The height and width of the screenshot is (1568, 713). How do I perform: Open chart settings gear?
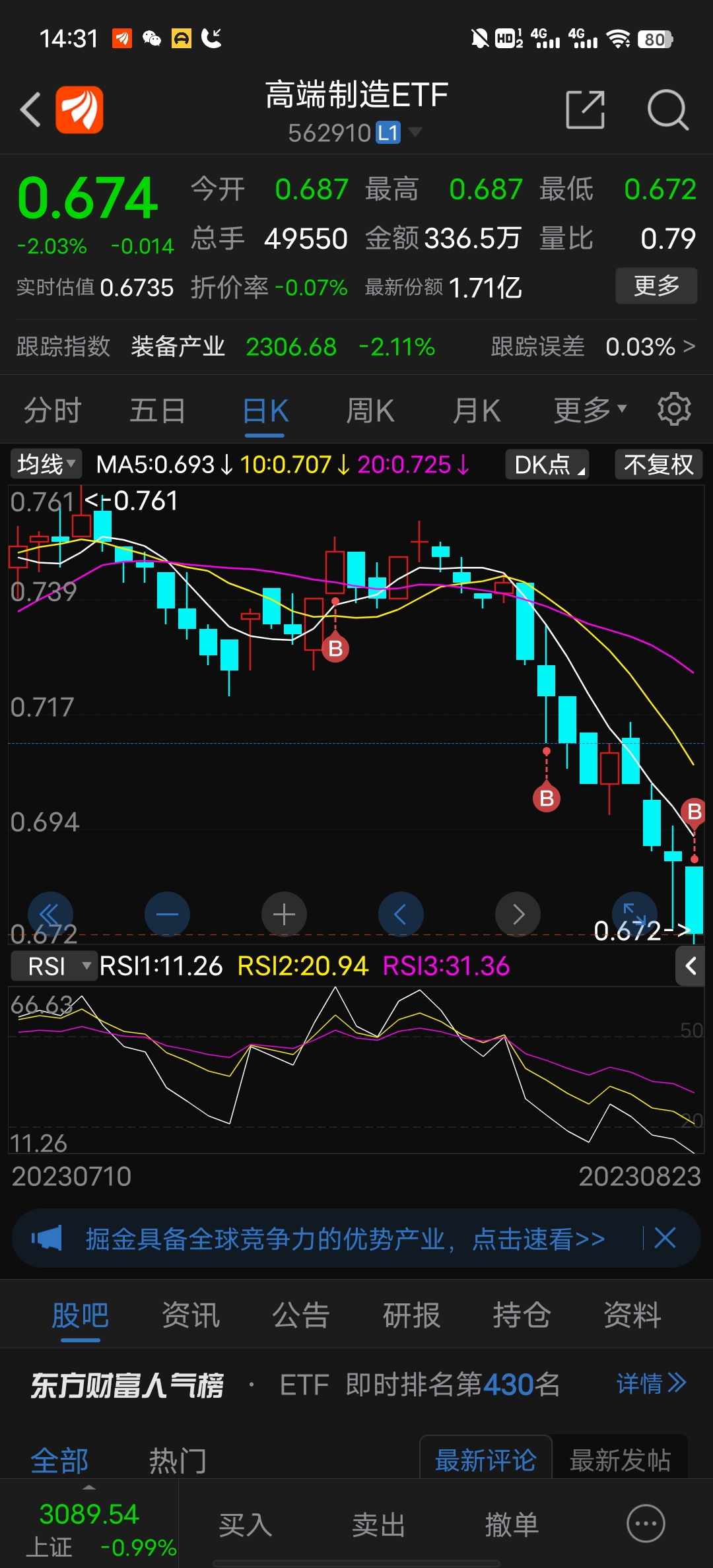(x=674, y=409)
